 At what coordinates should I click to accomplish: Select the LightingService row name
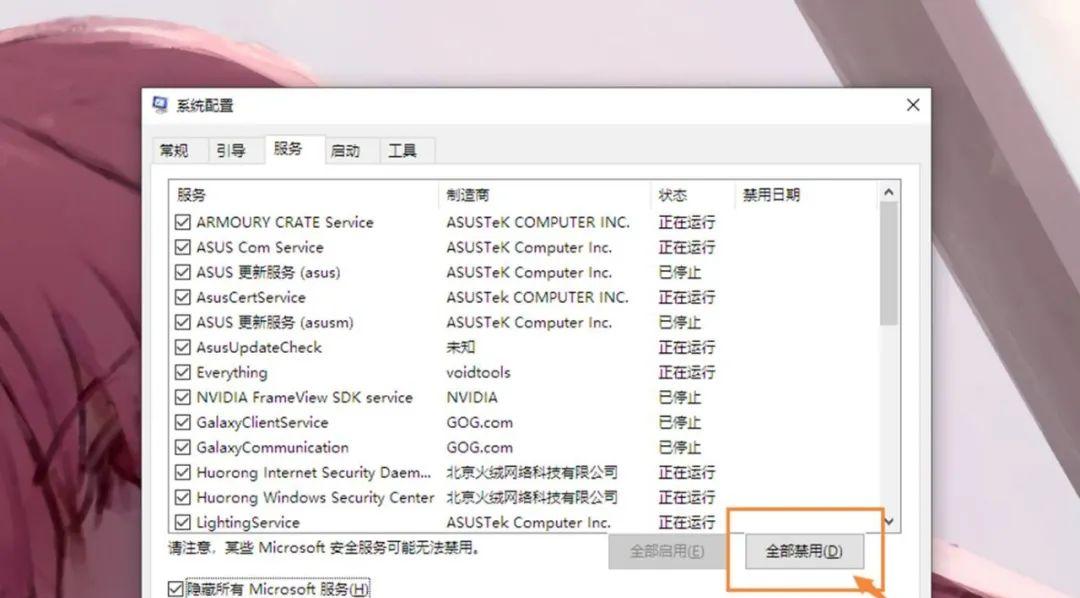click(x=248, y=522)
